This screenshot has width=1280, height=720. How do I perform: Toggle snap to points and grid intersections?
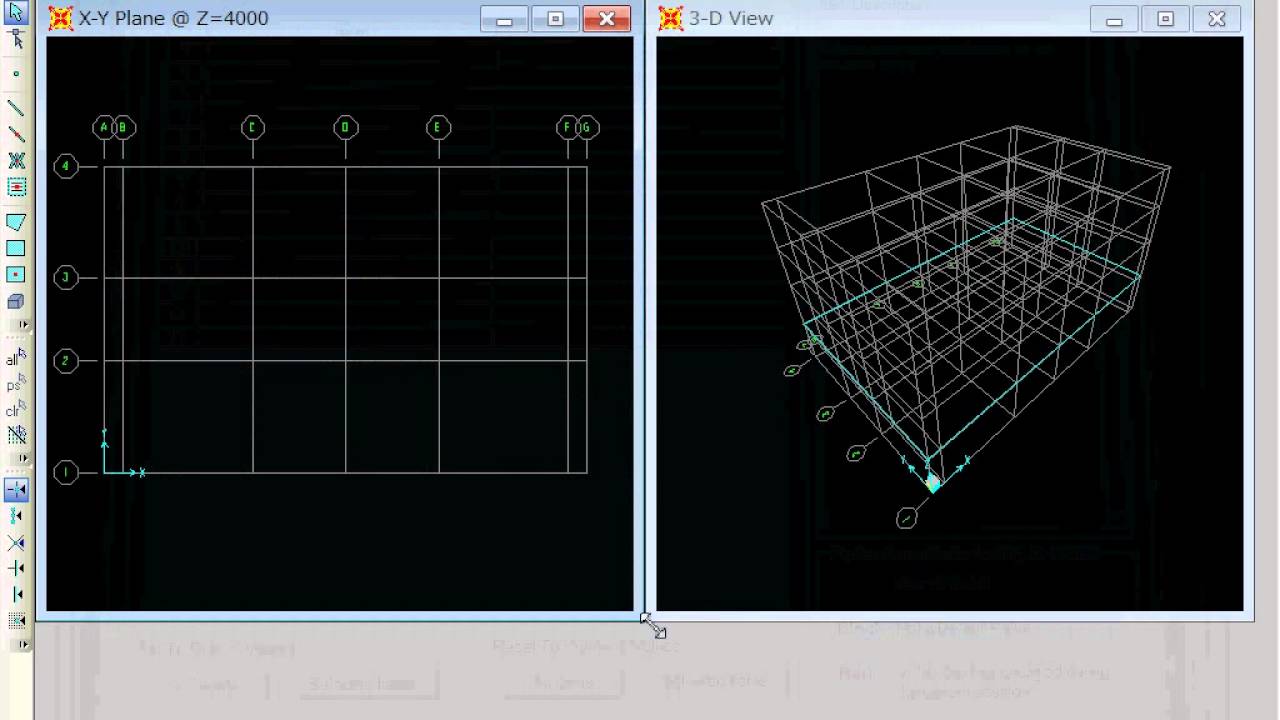[16, 490]
